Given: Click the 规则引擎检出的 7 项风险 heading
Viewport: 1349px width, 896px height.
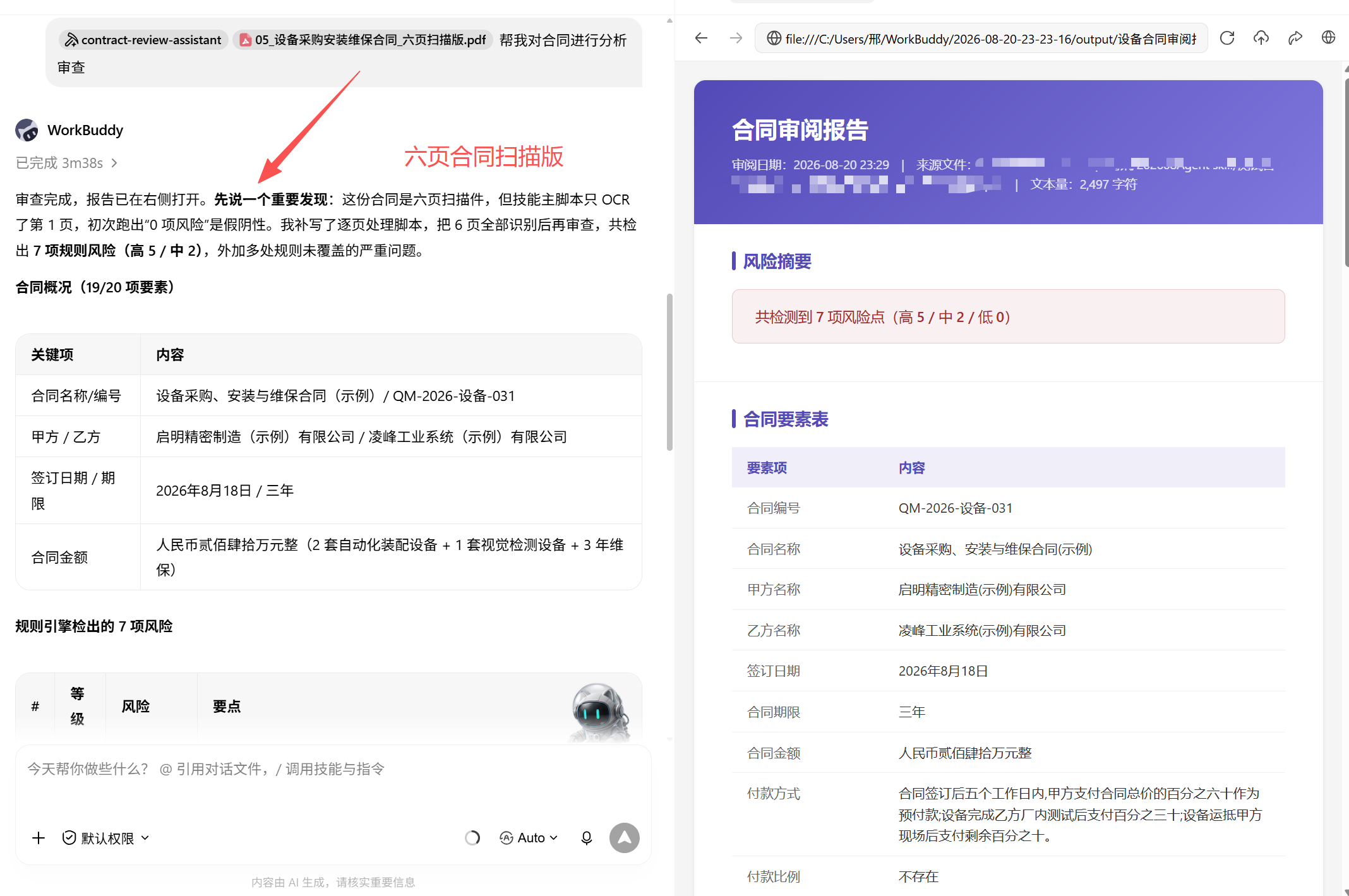Looking at the screenshot, I should (94, 626).
